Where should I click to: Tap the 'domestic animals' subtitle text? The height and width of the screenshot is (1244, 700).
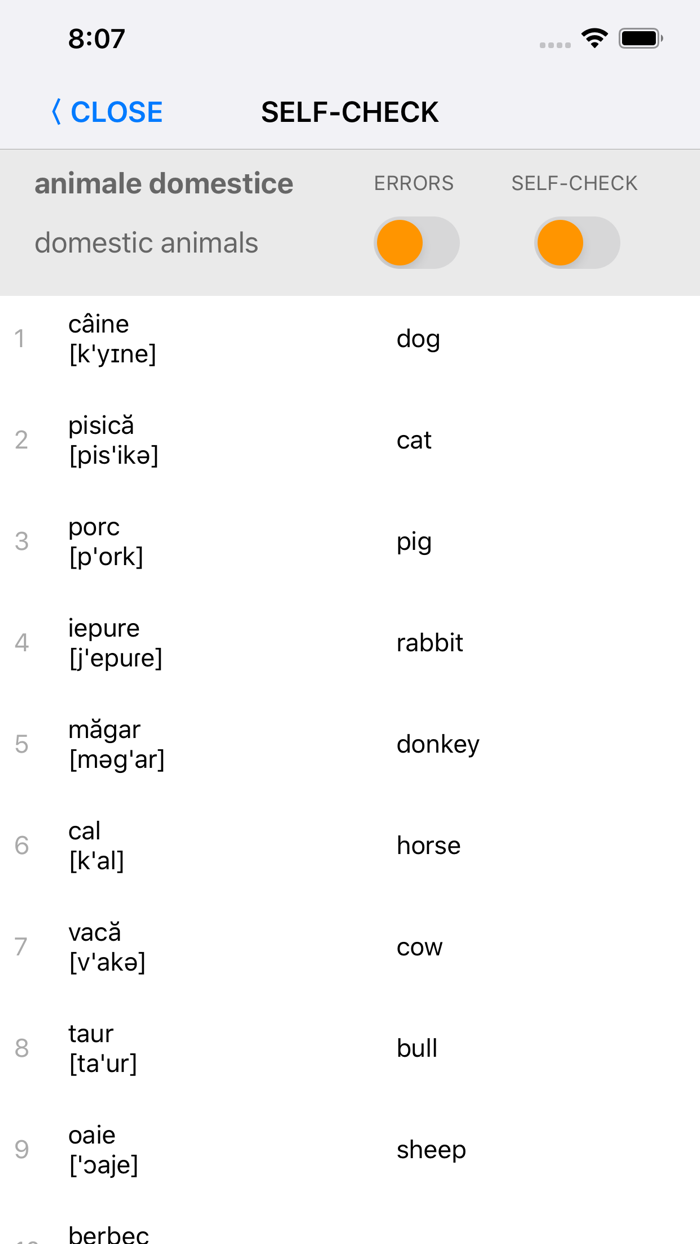point(146,242)
